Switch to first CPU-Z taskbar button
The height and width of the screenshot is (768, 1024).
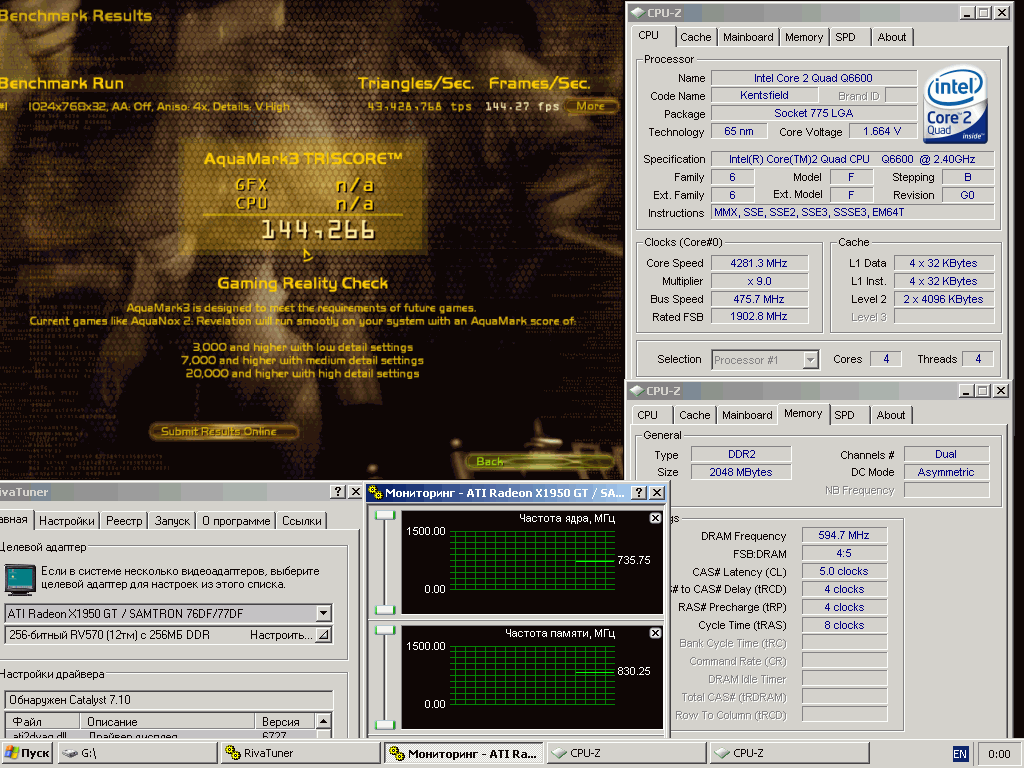click(626, 753)
